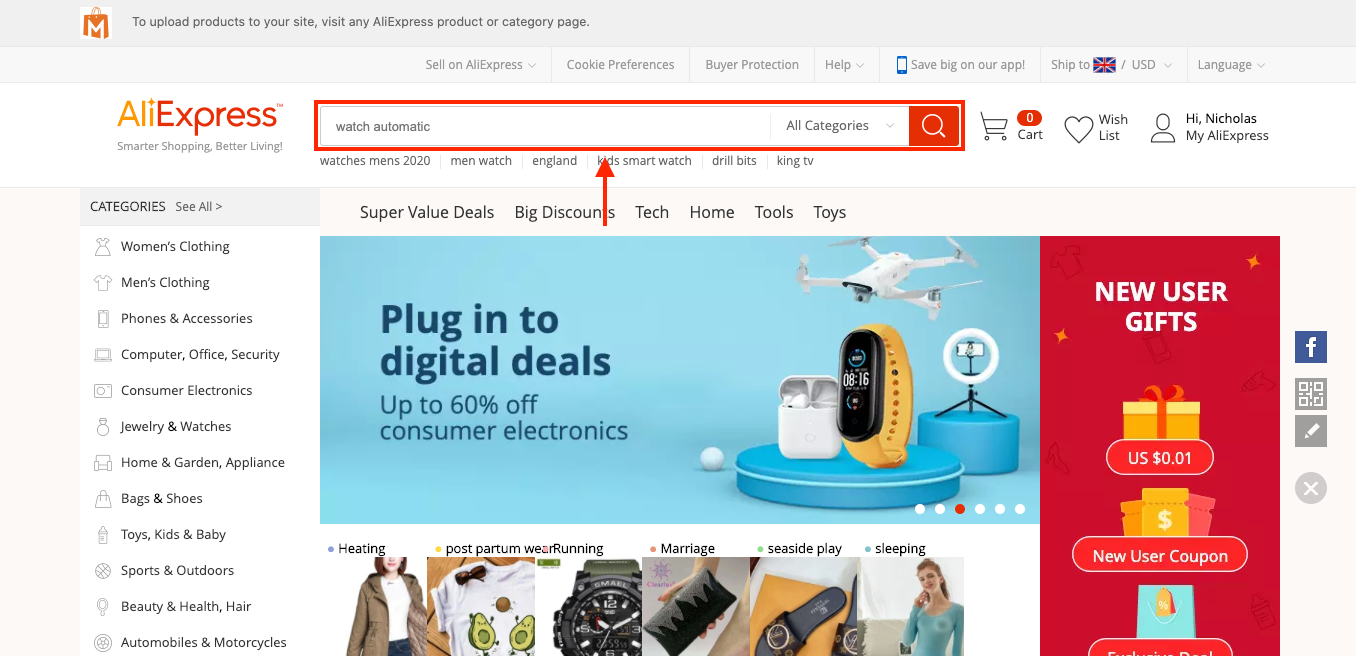Focus the watch automatic search field
Screen dimensions: 1356x656
pos(545,126)
